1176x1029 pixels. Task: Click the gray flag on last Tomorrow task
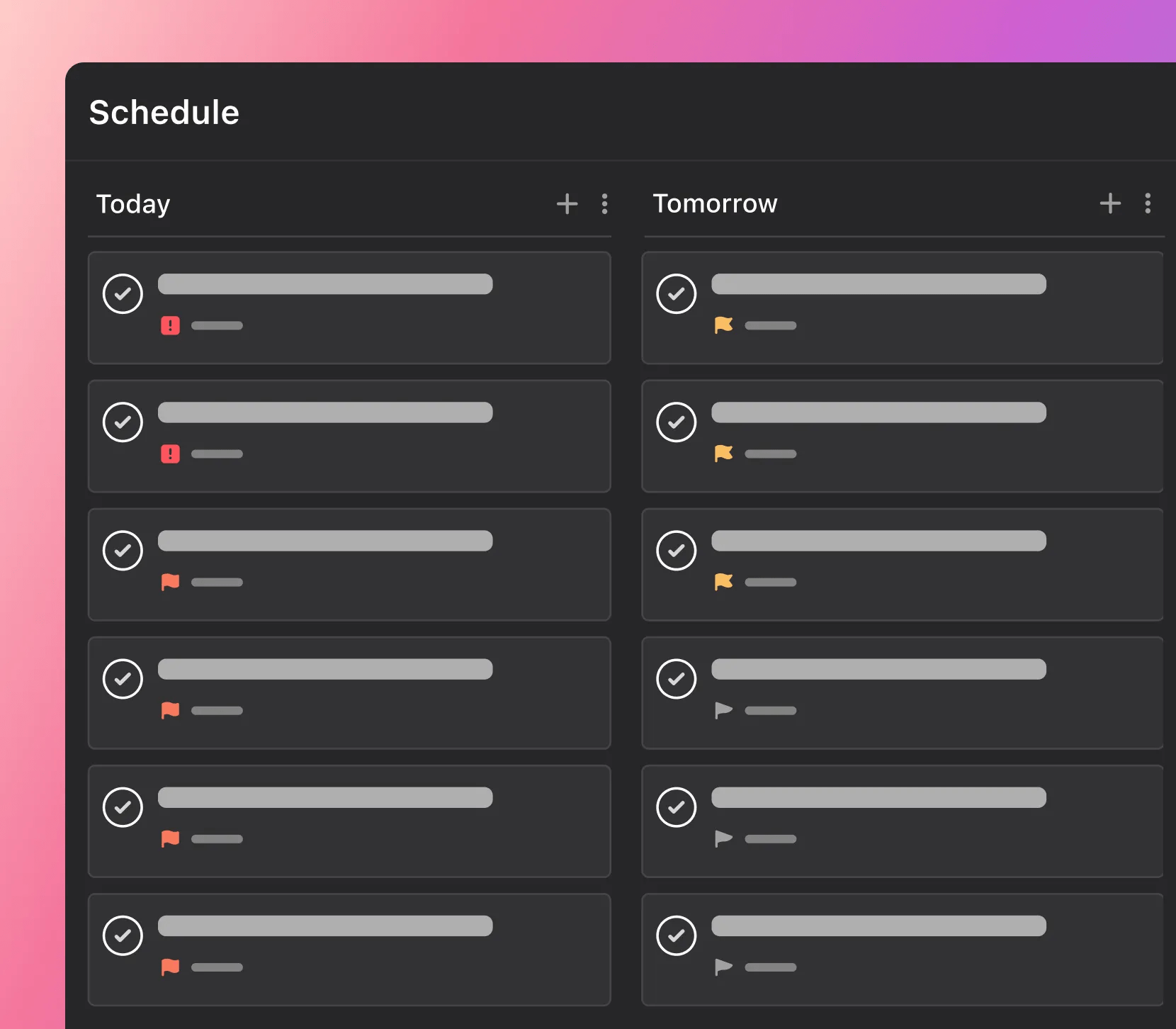tap(723, 967)
